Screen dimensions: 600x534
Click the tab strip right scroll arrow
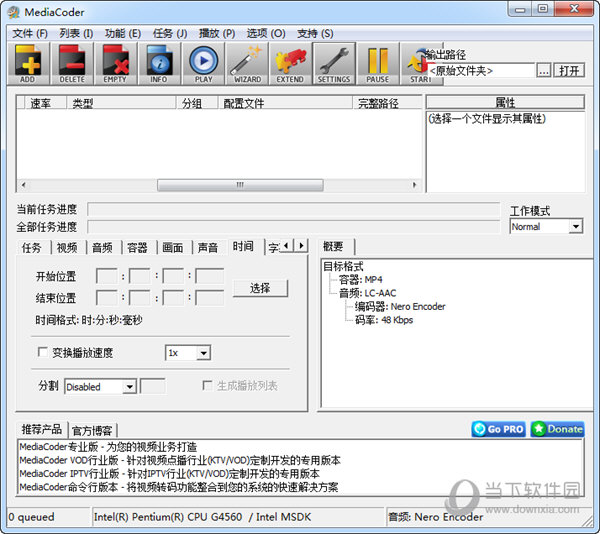(x=301, y=246)
